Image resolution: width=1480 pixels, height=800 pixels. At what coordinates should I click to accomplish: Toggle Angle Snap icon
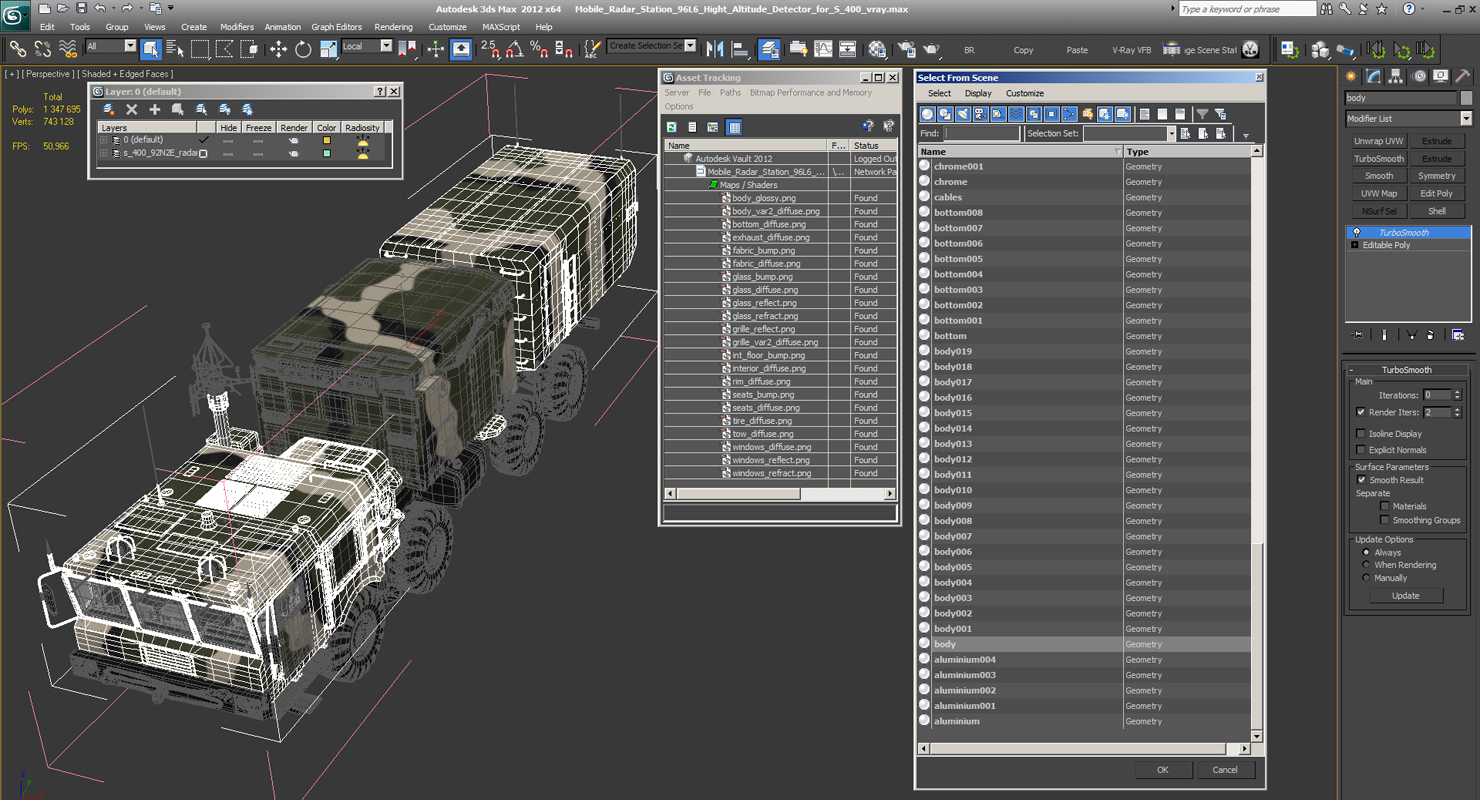515,49
